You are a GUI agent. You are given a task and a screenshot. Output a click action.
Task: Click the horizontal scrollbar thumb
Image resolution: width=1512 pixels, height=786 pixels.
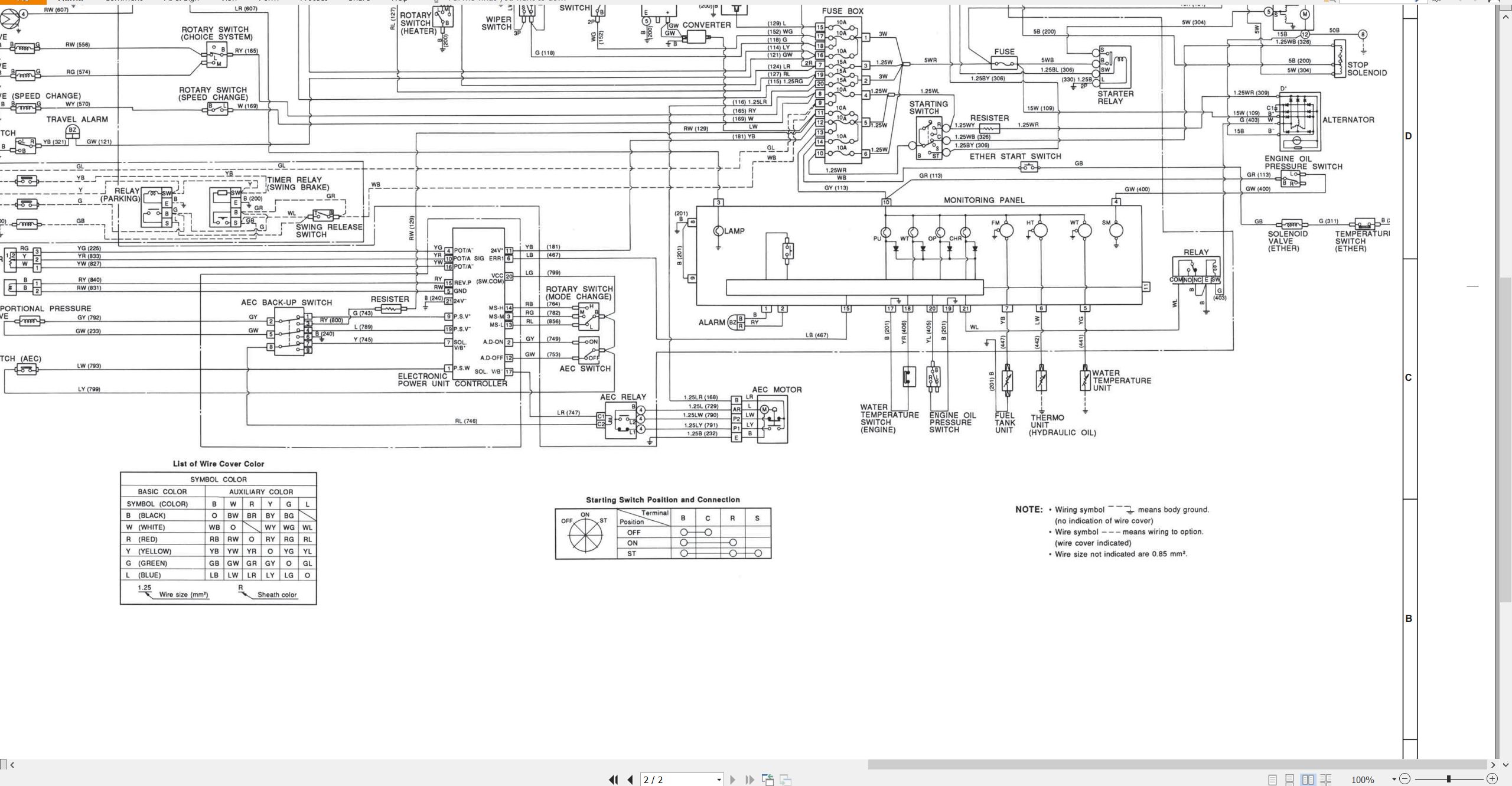click(1177, 765)
